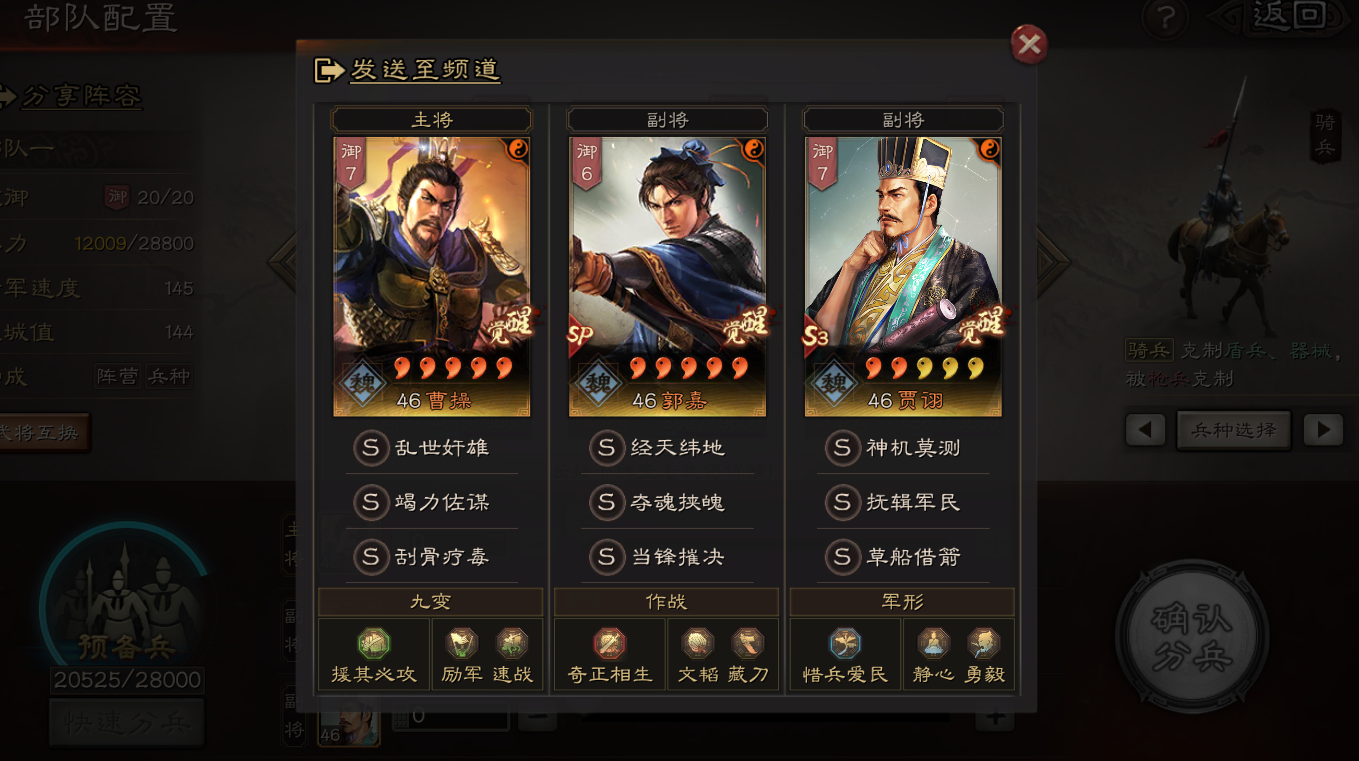Click the 惜兵爱民 tactic icon
Viewport: 1359px width, 761px height.
tap(845, 643)
